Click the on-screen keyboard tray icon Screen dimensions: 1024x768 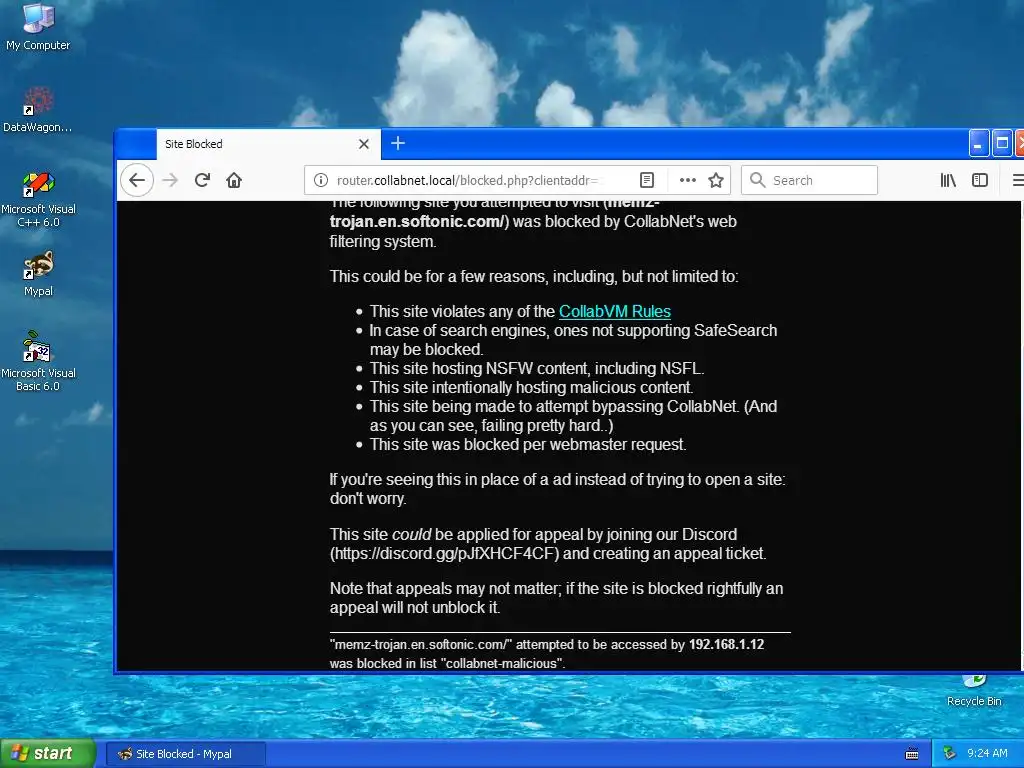tap(912, 754)
